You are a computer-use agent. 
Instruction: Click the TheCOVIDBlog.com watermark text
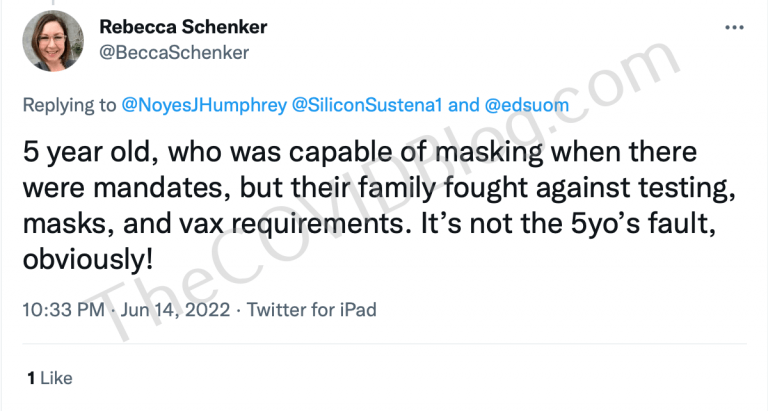coord(384,189)
